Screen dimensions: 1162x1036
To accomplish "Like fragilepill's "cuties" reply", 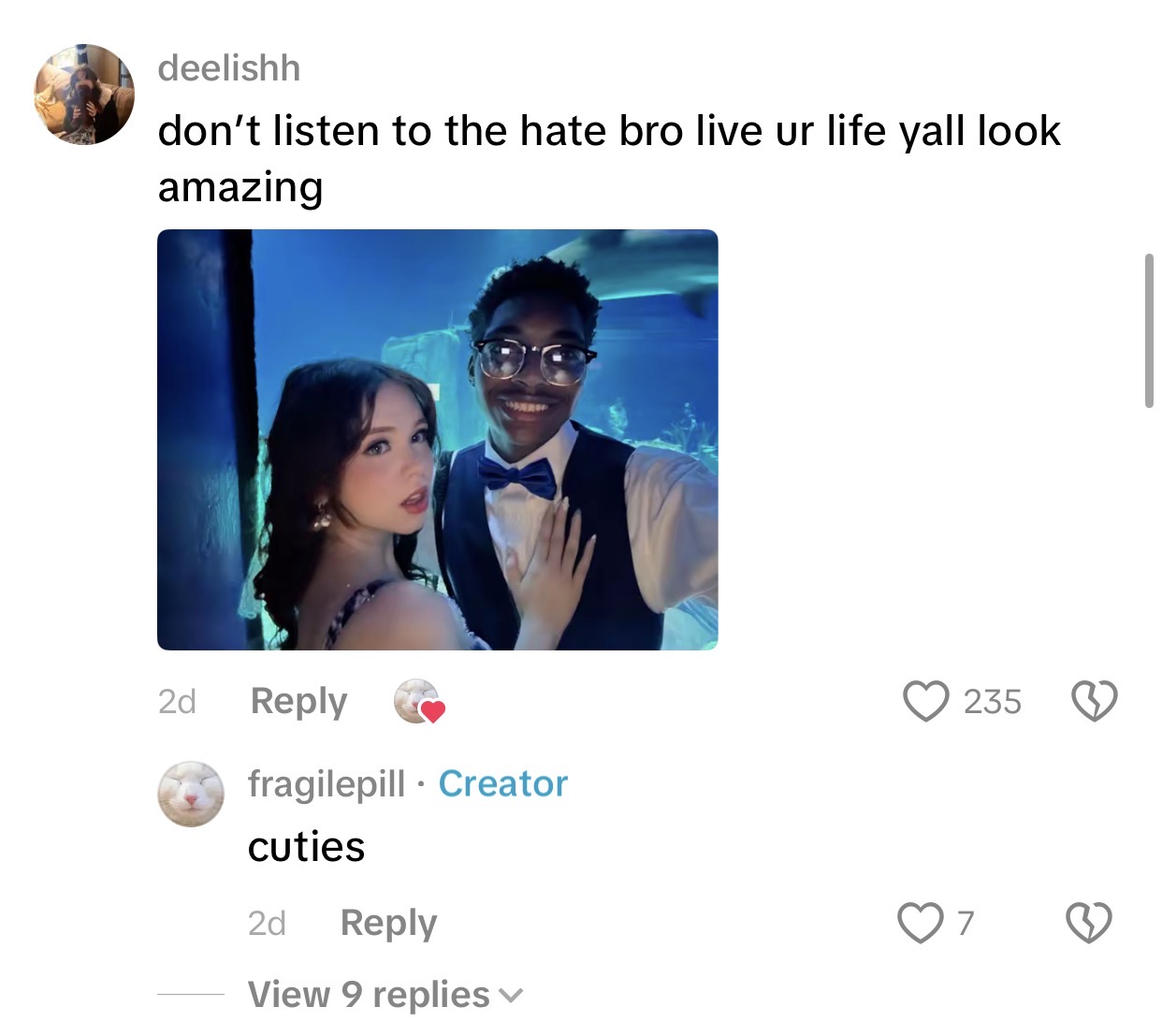I will click(921, 923).
